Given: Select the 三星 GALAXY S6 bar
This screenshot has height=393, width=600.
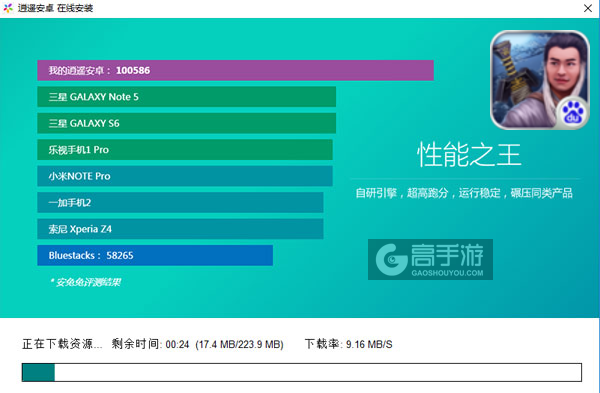Looking at the screenshot, I should (187, 123).
